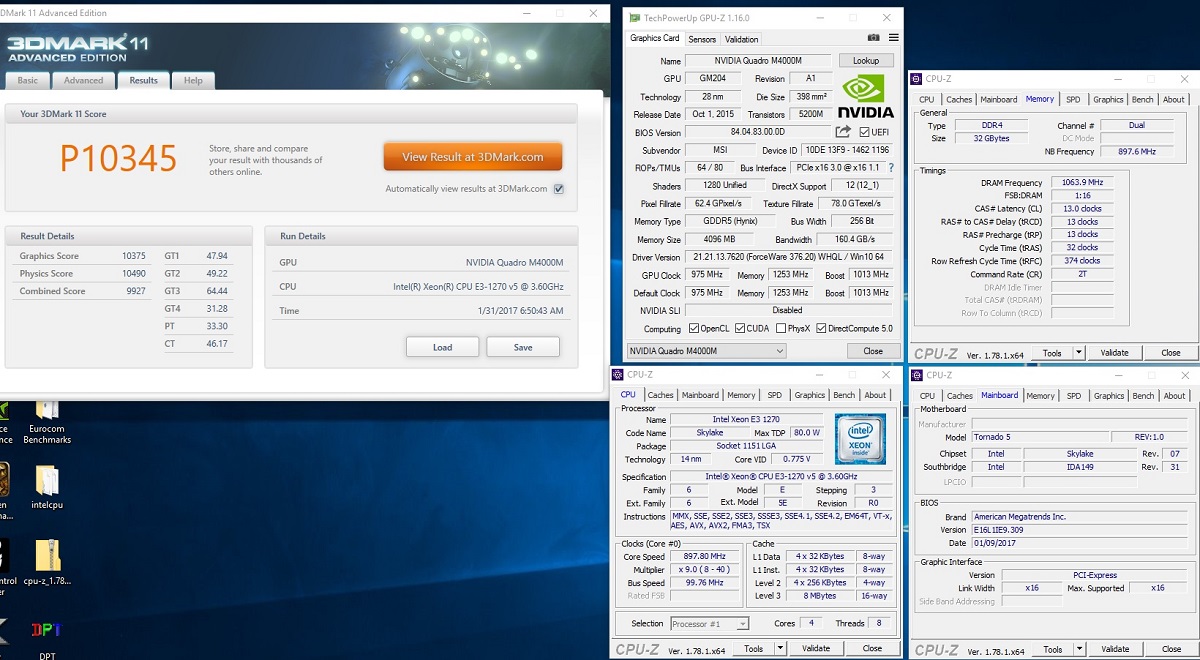Switch to the Sensors tab in GPU-Z
This screenshot has height=660, width=1200.
[x=702, y=39]
